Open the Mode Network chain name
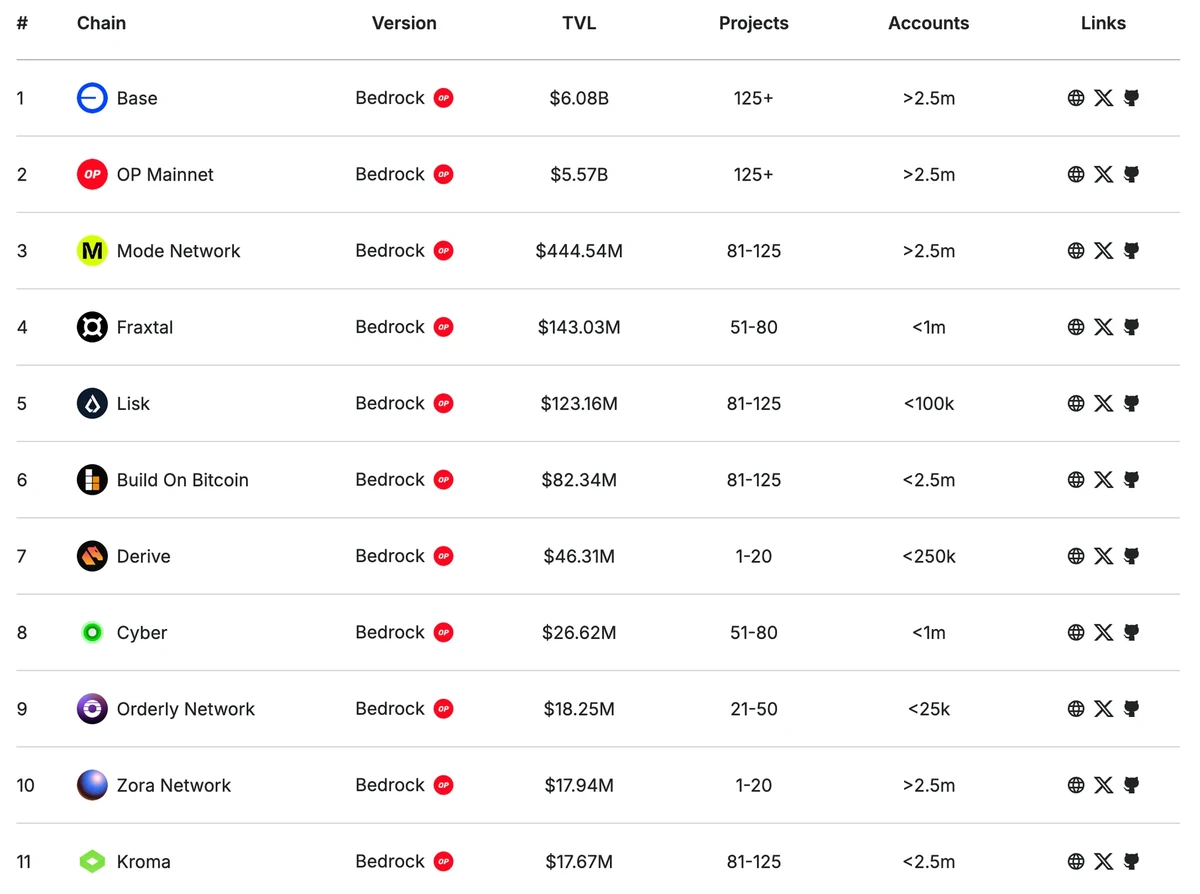The width and height of the screenshot is (1200, 894). pyautogui.click(x=178, y=251)
